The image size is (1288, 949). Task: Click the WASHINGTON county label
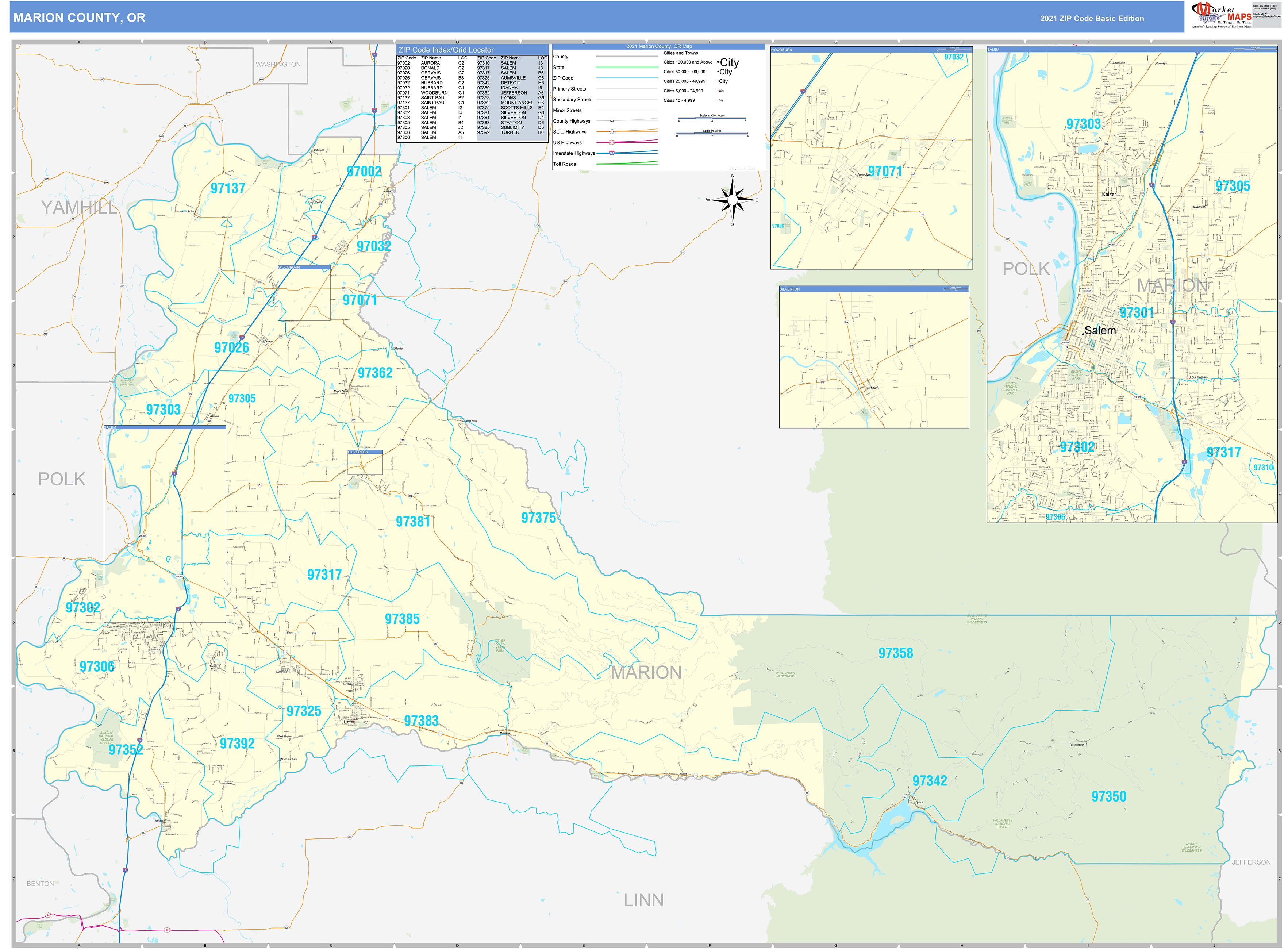[x=278, y=64]
